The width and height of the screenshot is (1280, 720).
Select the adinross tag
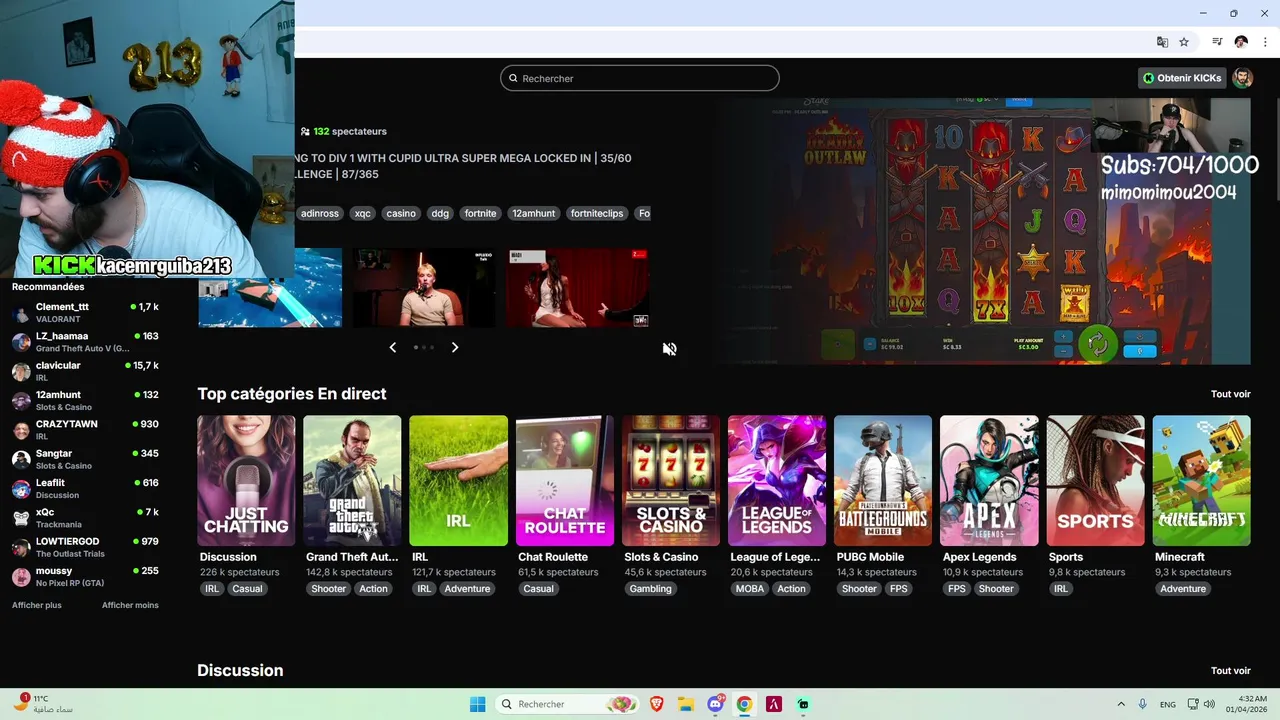tap(320, 213)
